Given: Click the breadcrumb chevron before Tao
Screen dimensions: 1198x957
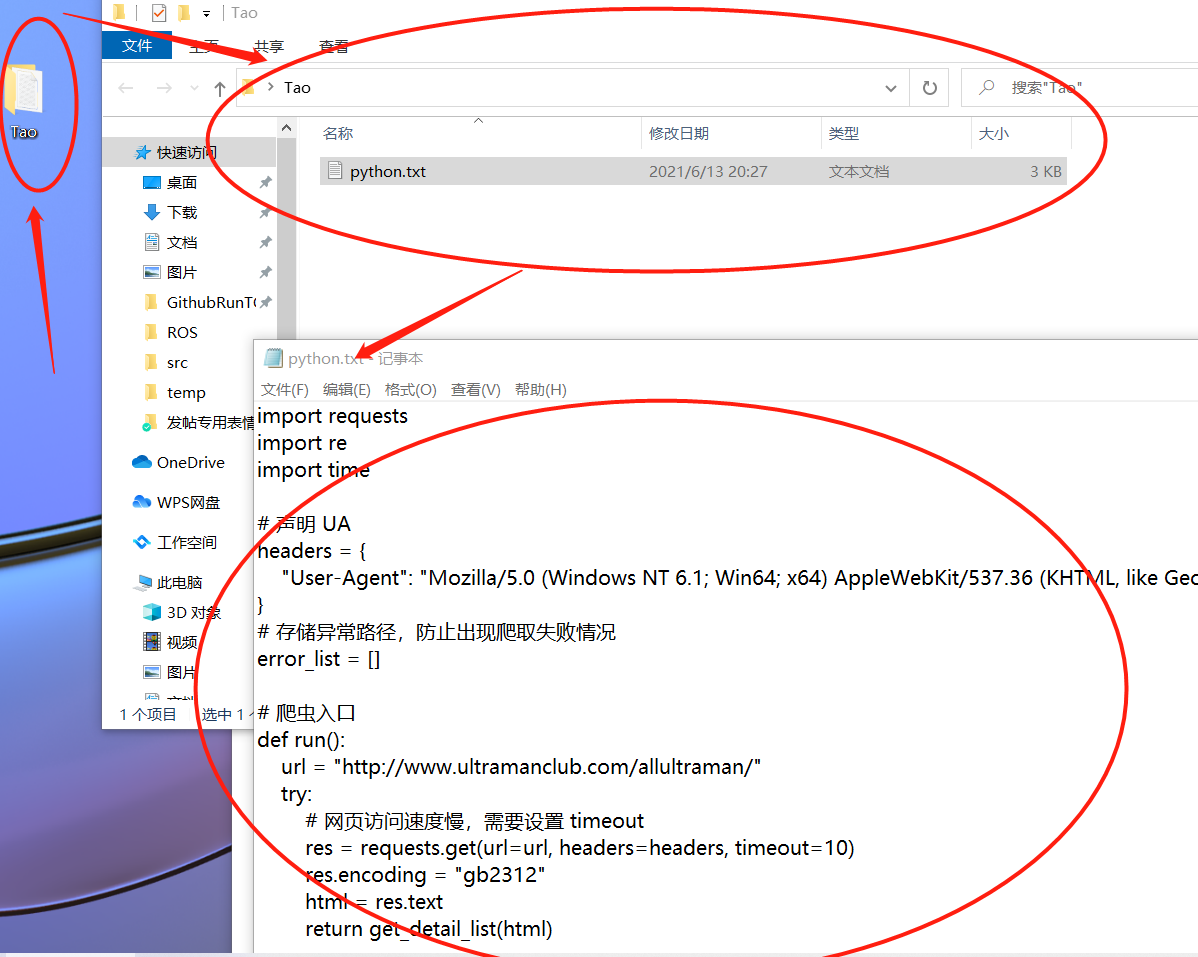Looking at the screenshot, I should [270, 87].
